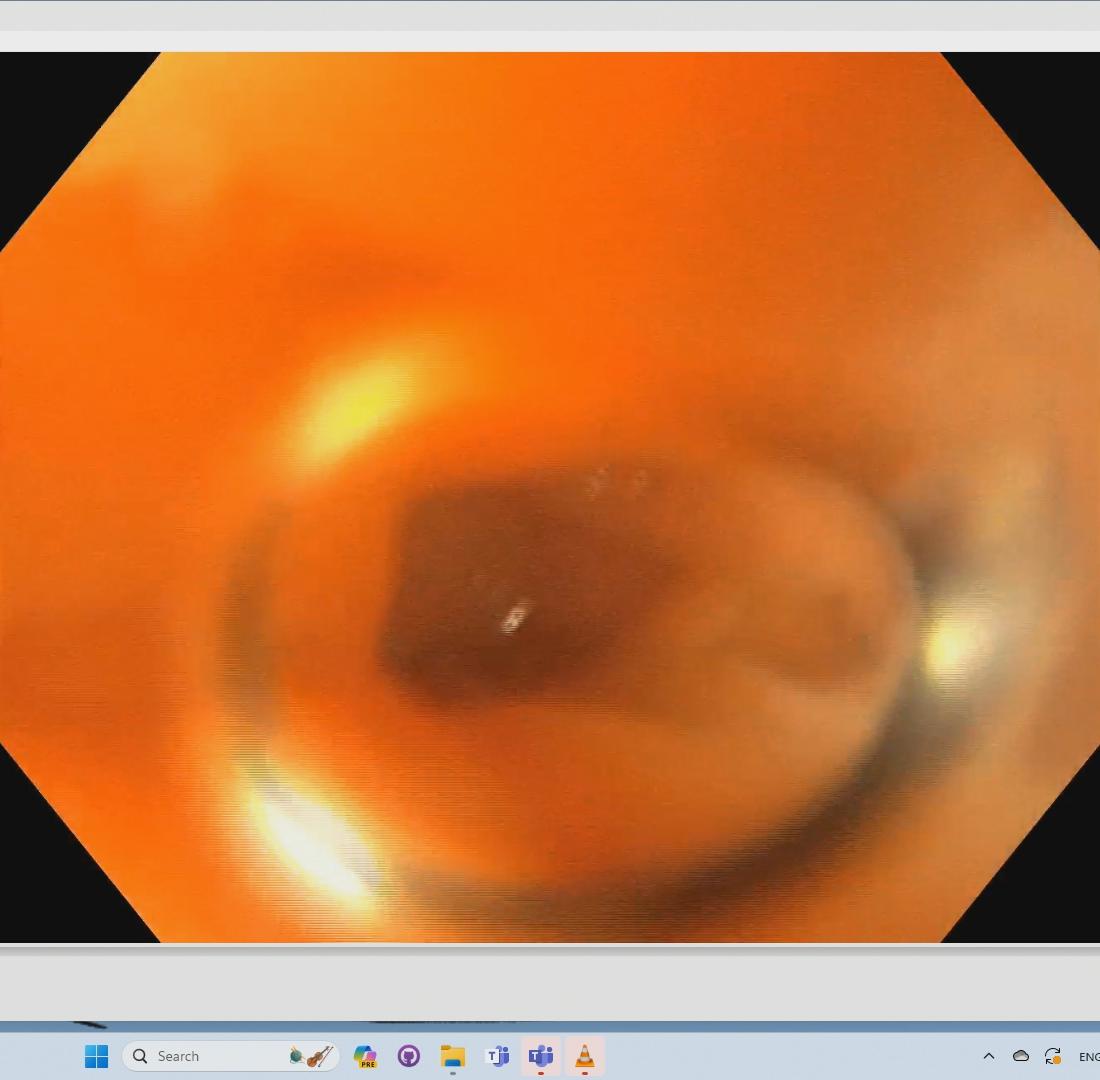
Task: Open VLC media player from the taskbar
Action: (x=584, y=1055)
